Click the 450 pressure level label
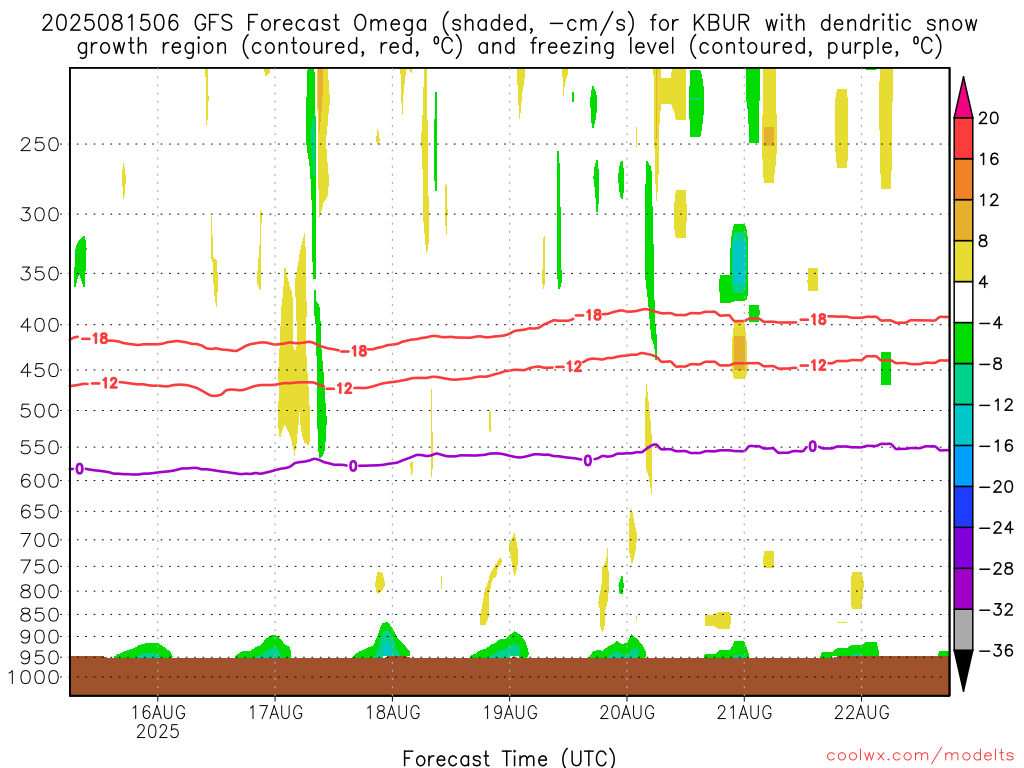 [40, 370]
